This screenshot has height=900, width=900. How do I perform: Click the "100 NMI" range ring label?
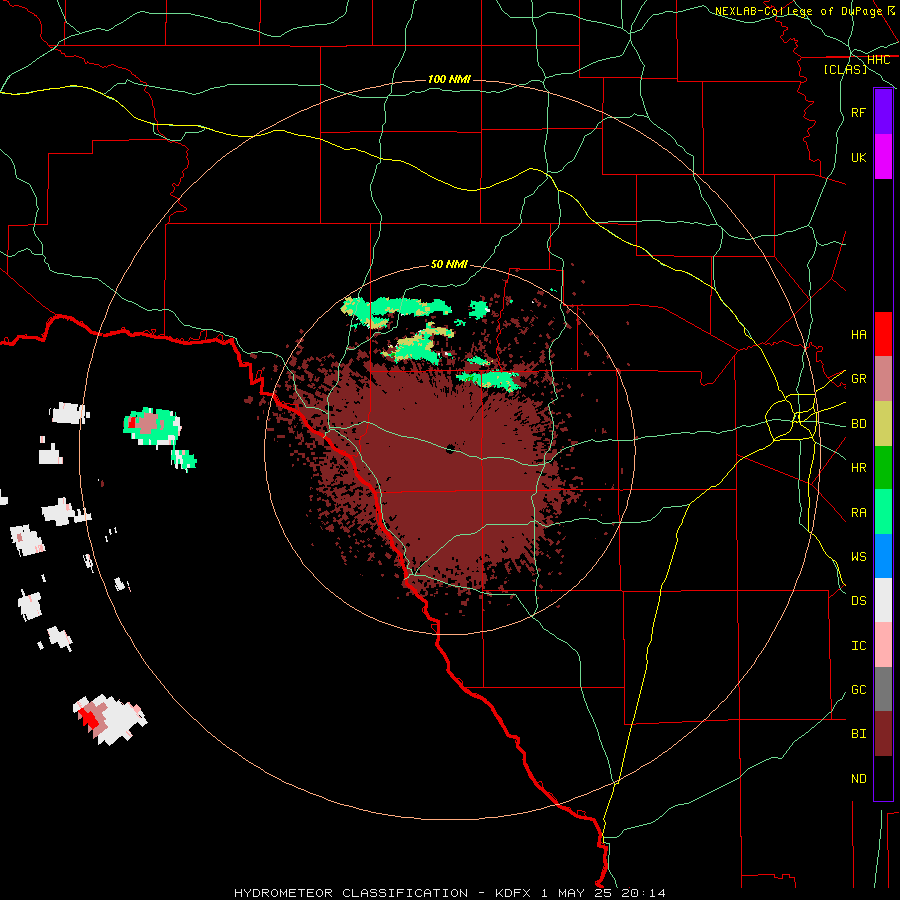click(449, 79)
